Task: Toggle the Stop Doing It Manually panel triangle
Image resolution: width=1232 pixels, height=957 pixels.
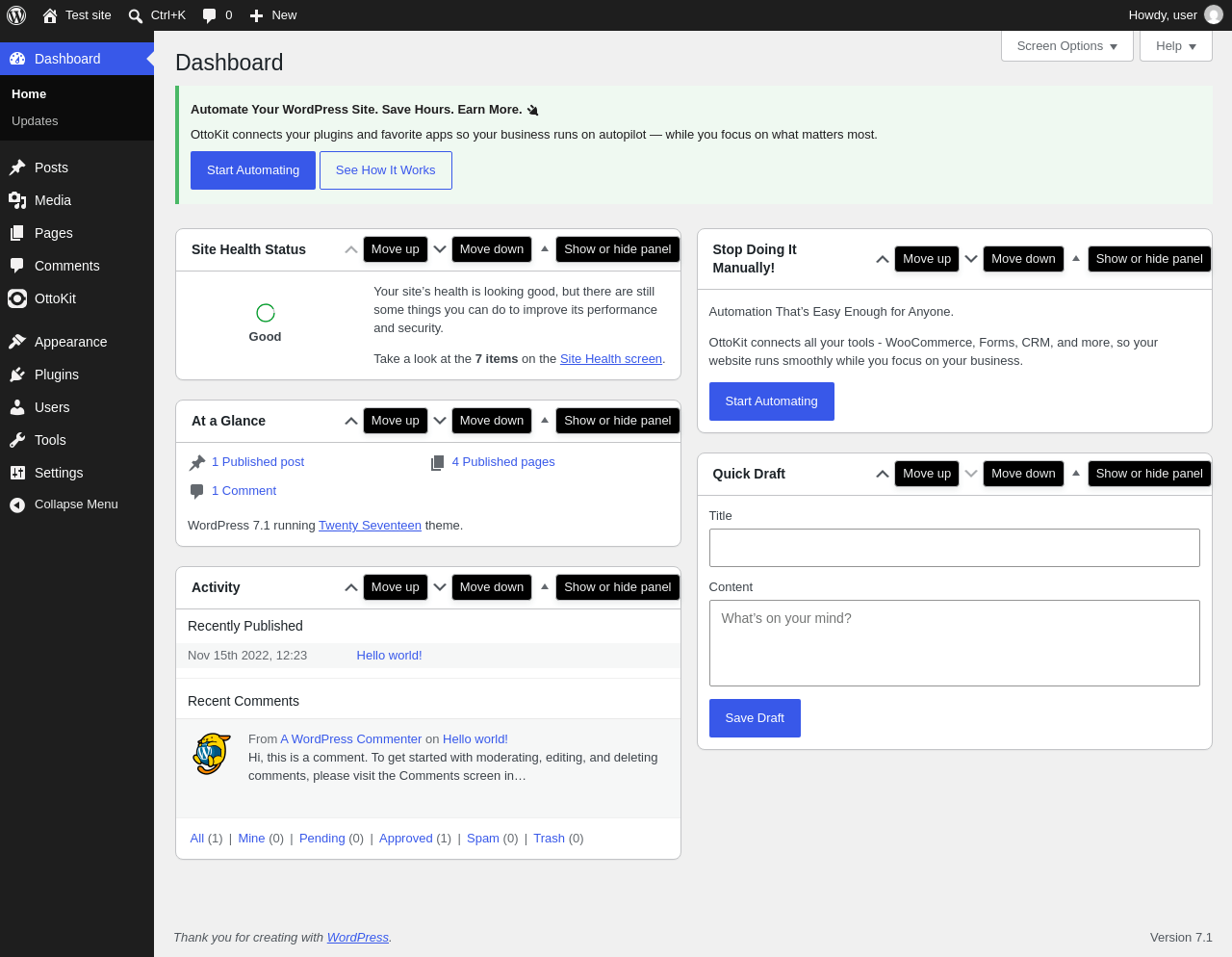Action: [x=1076, y=258]
